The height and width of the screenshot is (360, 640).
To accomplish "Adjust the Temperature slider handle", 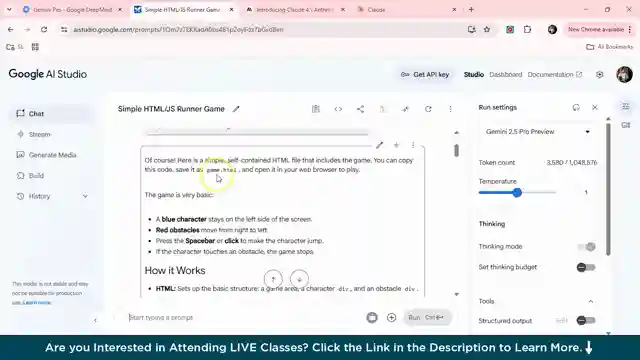I will pyautogui.click(x=517, y=193).
